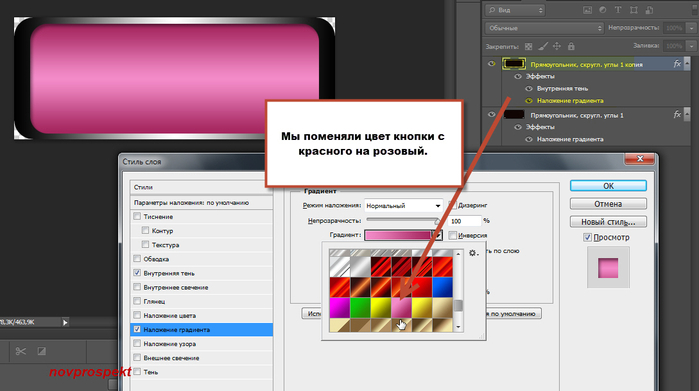
Task: Click thumbnail of 'Прямоугольник, скругл. углы 1' layer
Action: 514,115
